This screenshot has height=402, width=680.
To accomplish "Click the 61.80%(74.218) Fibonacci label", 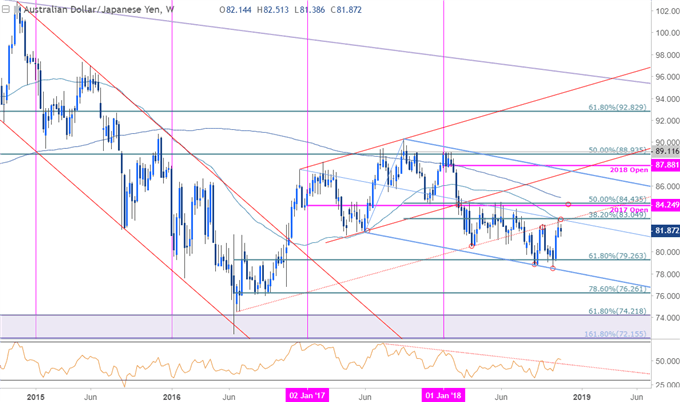I will [617, 311].
